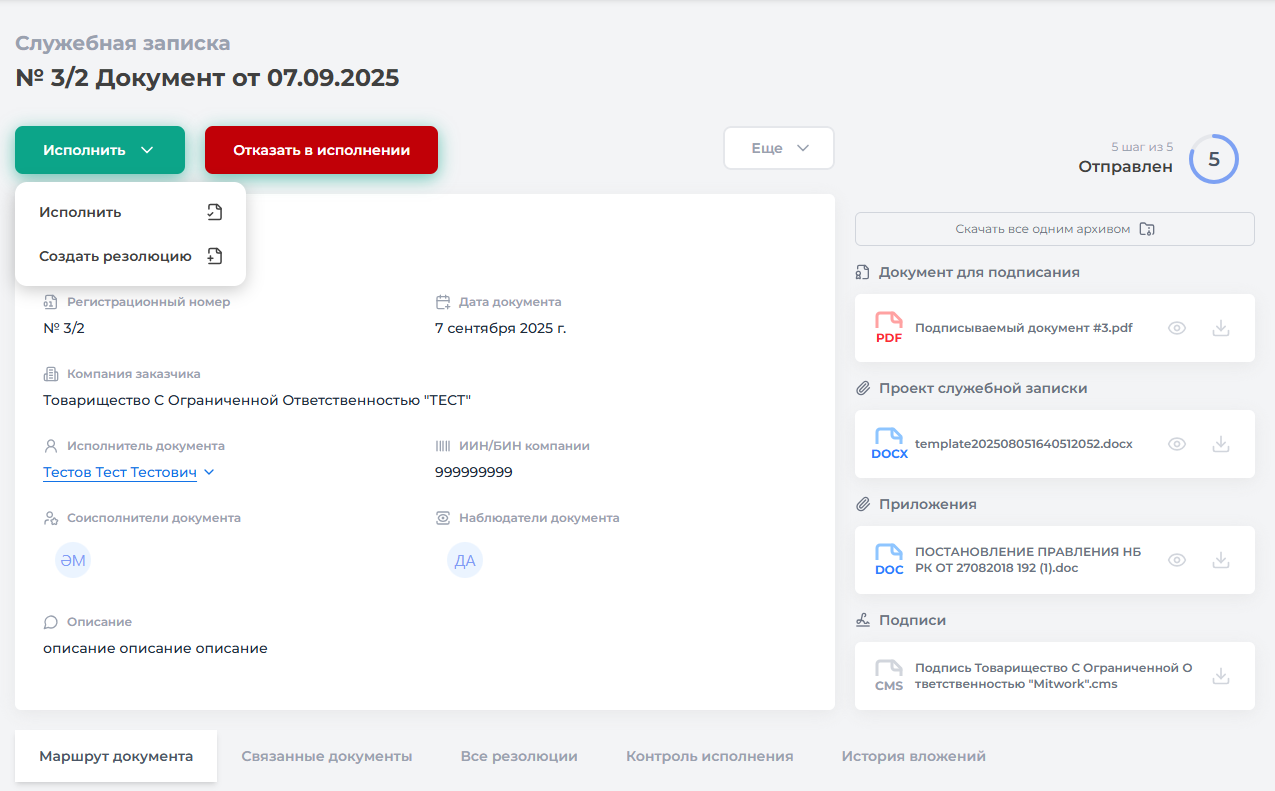Click the red Отказать в исполнении button
1275x791 pixels.
tap(321, 150)
